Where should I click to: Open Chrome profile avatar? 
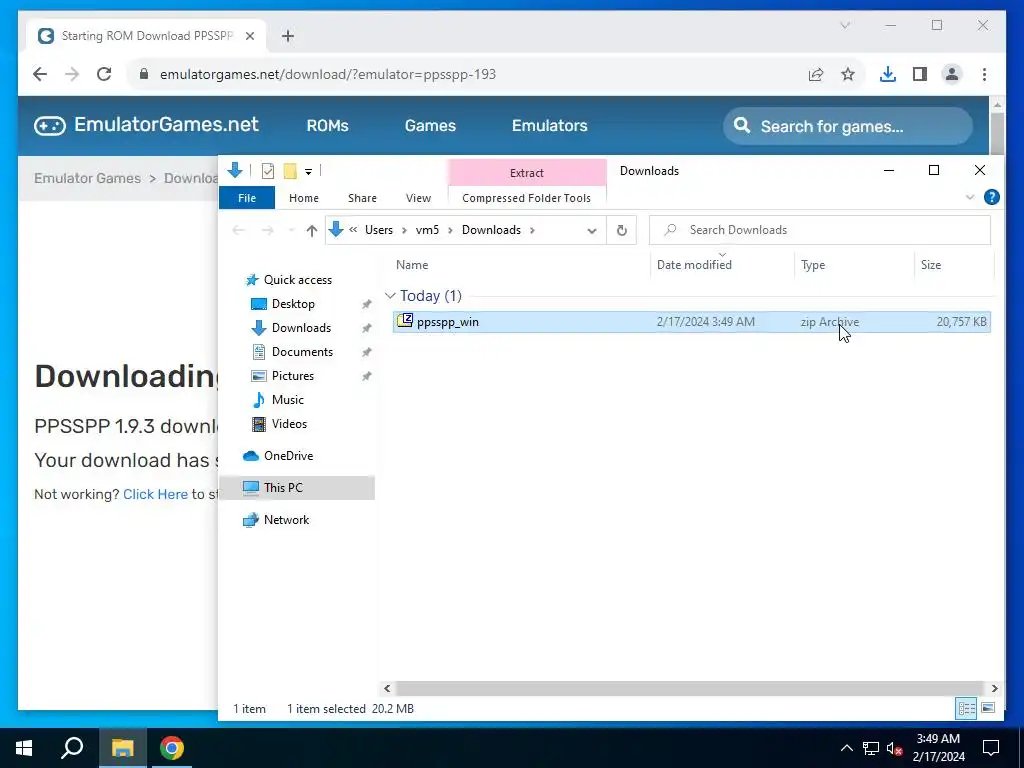952,74
